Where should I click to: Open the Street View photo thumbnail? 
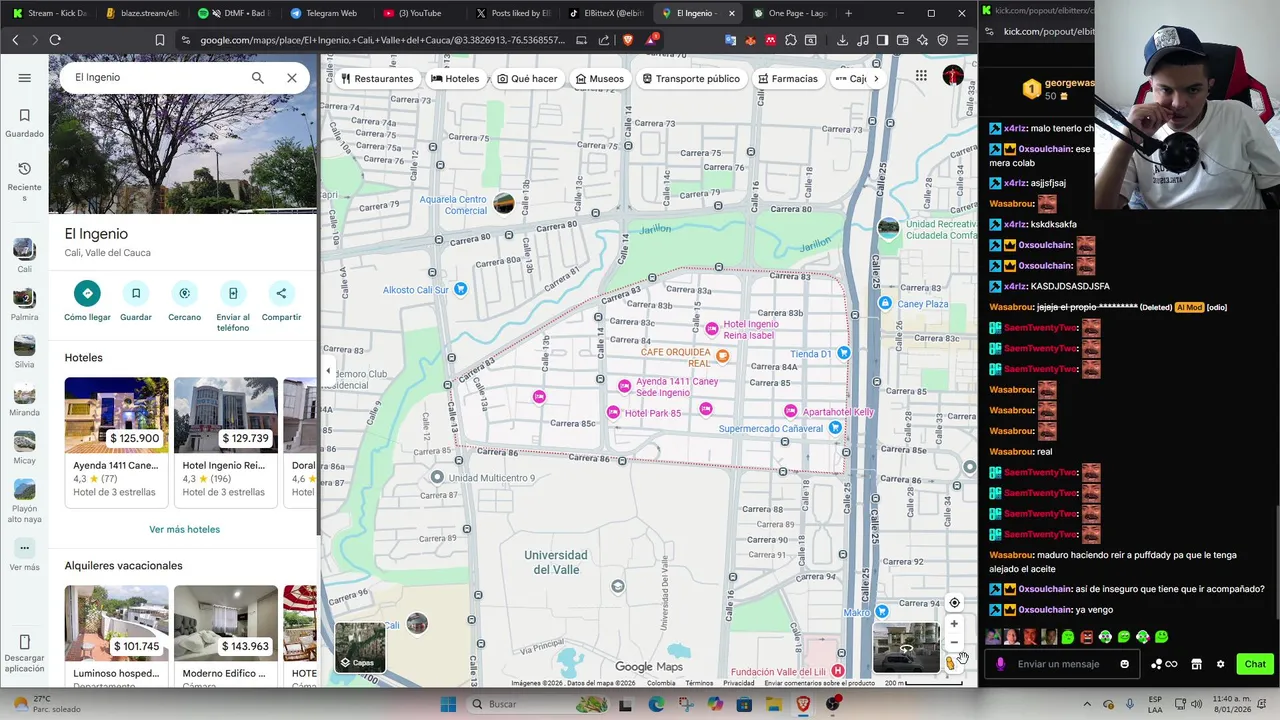pyautogui.click(x=906, y=647)
